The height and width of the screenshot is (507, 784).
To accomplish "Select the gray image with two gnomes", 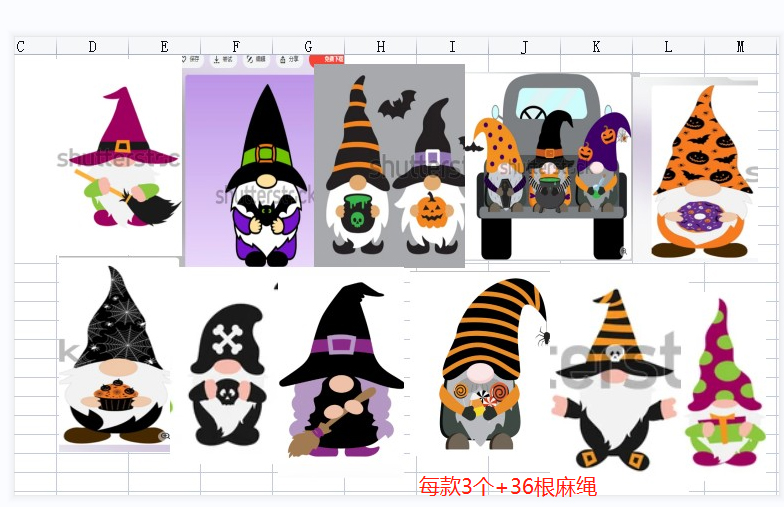I will tap(389, 166).
